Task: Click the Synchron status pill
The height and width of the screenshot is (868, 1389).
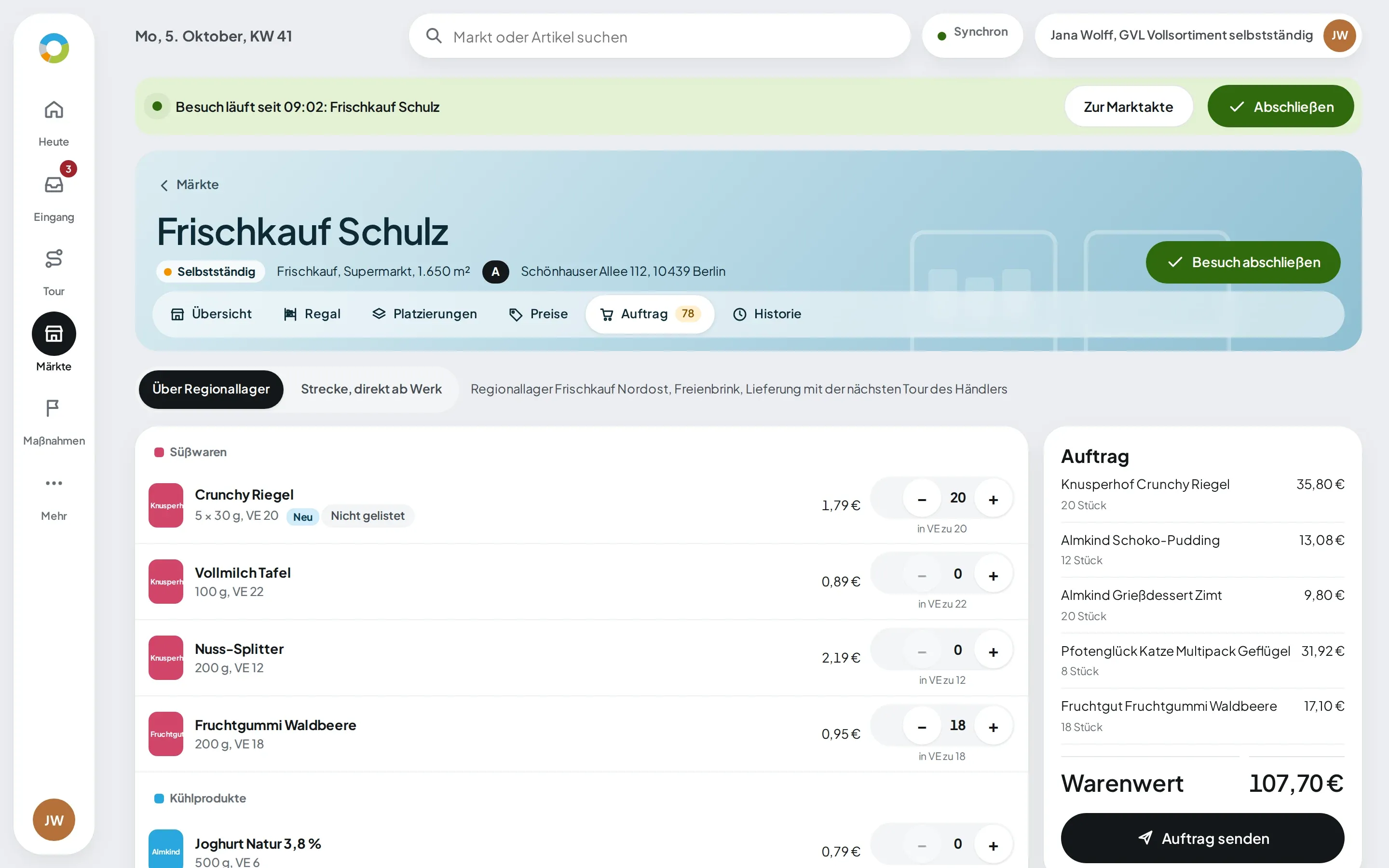Action: [x=972, y=36]
